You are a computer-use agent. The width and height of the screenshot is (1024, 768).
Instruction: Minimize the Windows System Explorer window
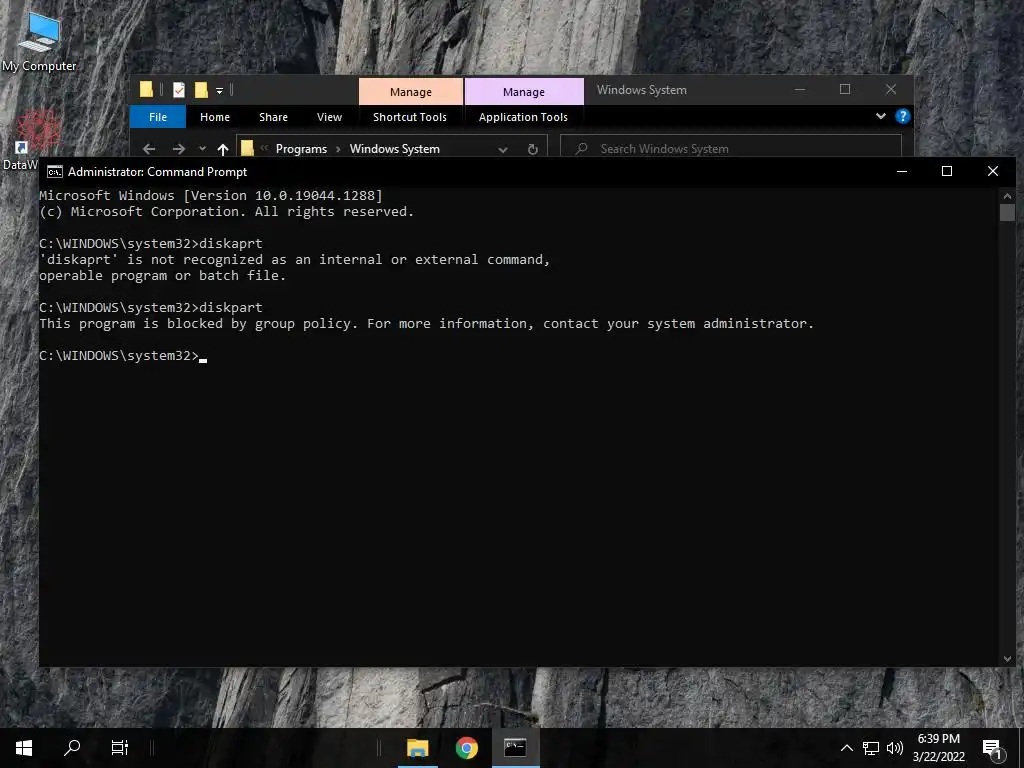click(x=800, y=89)
